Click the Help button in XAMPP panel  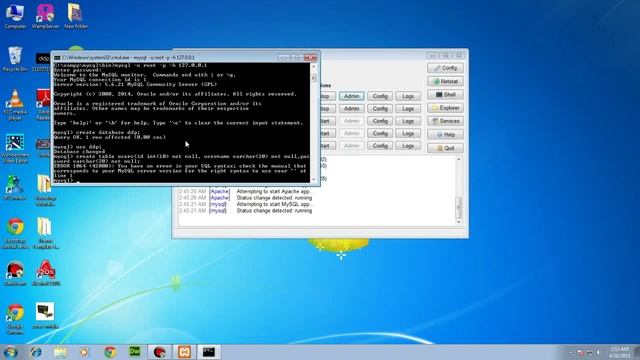[445, 134]
